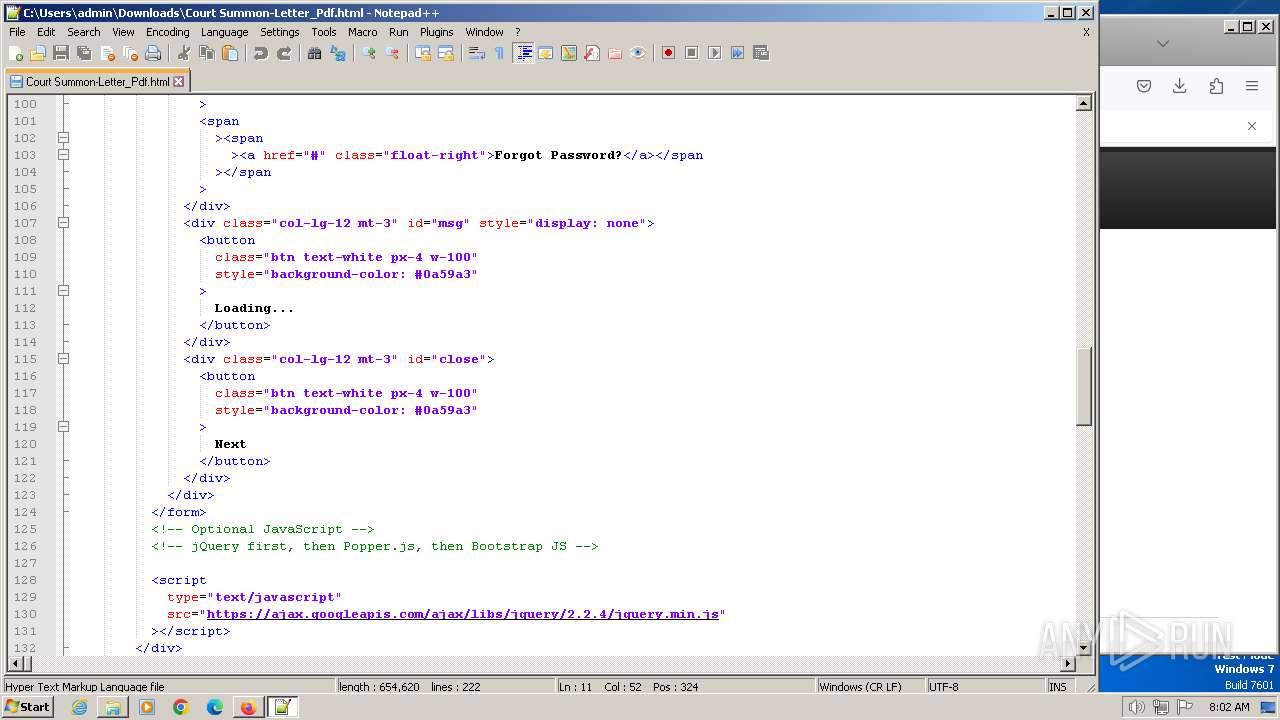1280x720 pixels.
Task: Toggle synchronize vertical scrolling
Action: click(x=422, y=53)
